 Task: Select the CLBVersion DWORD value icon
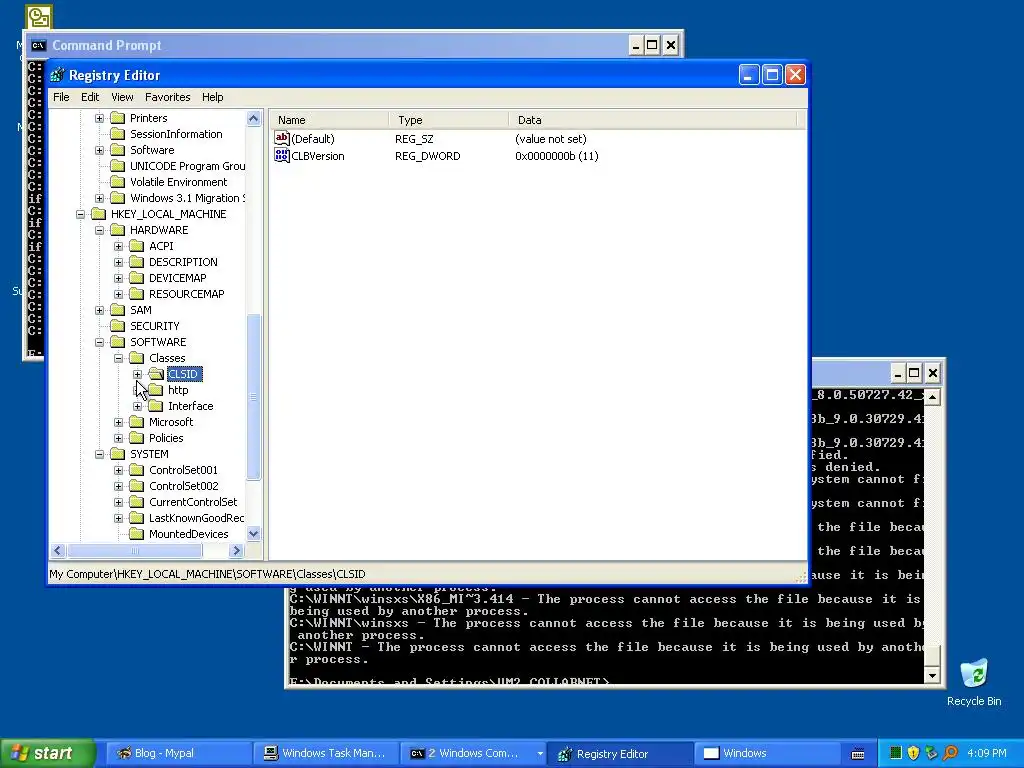[x=281, y=155]
